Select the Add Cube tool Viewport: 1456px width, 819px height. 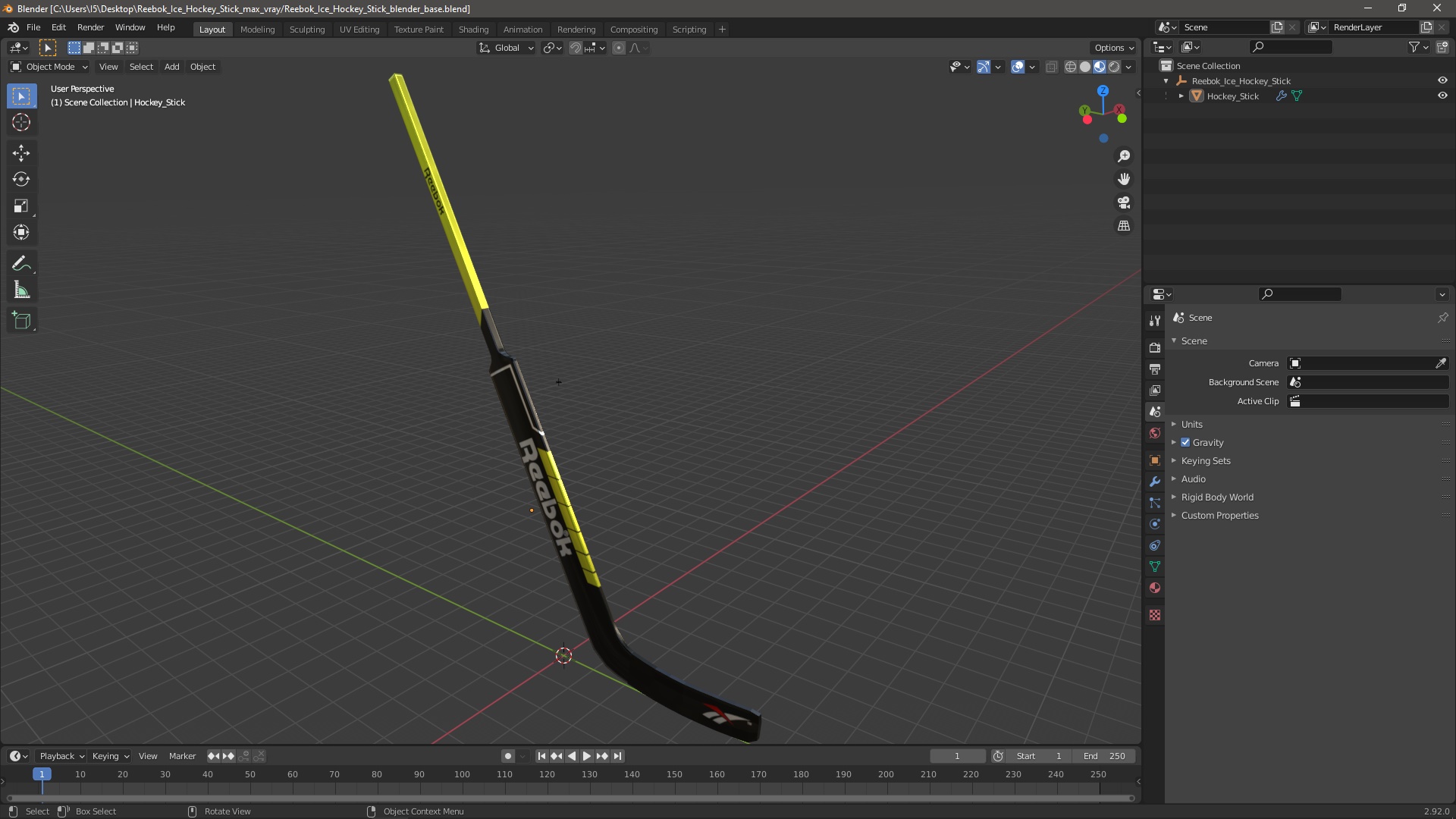(x=21, y=321)
